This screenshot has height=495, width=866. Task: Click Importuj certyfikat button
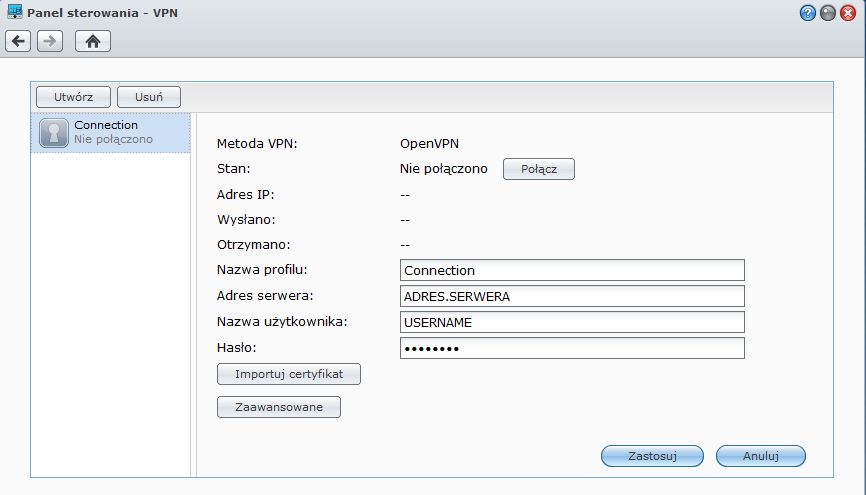pos(289,374)
